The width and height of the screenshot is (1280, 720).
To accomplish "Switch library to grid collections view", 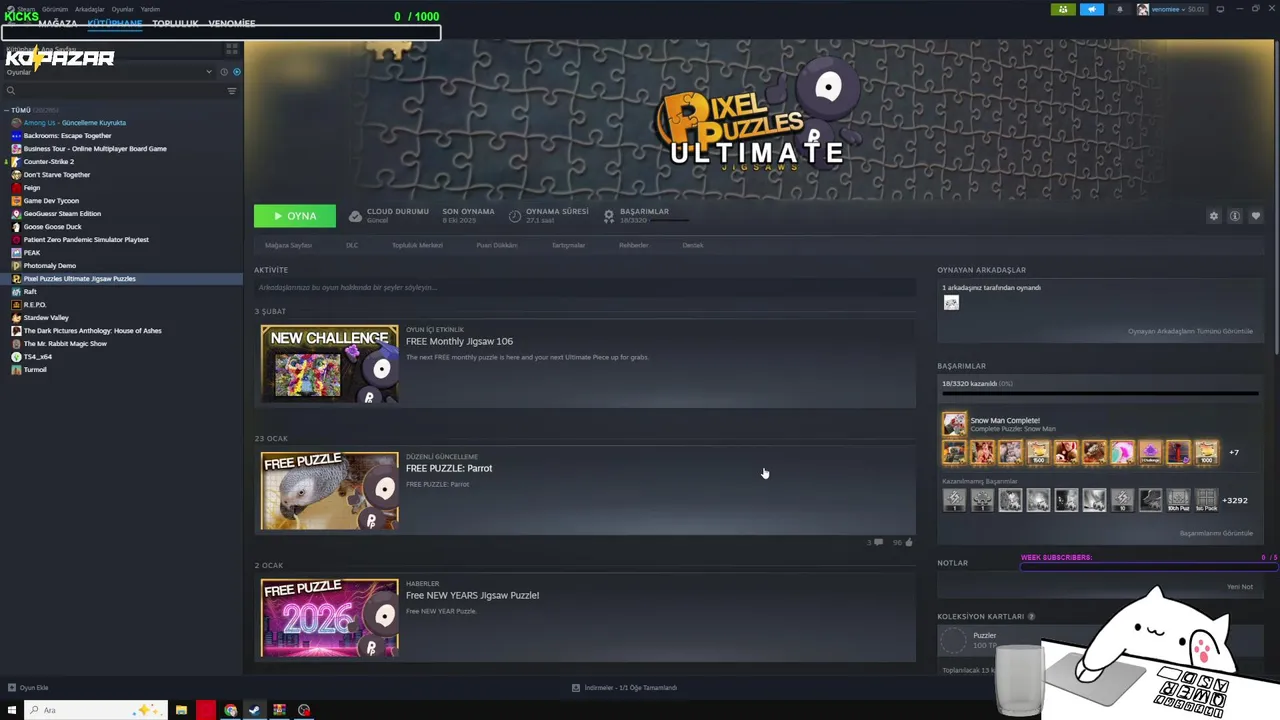I will coord(232,48).
